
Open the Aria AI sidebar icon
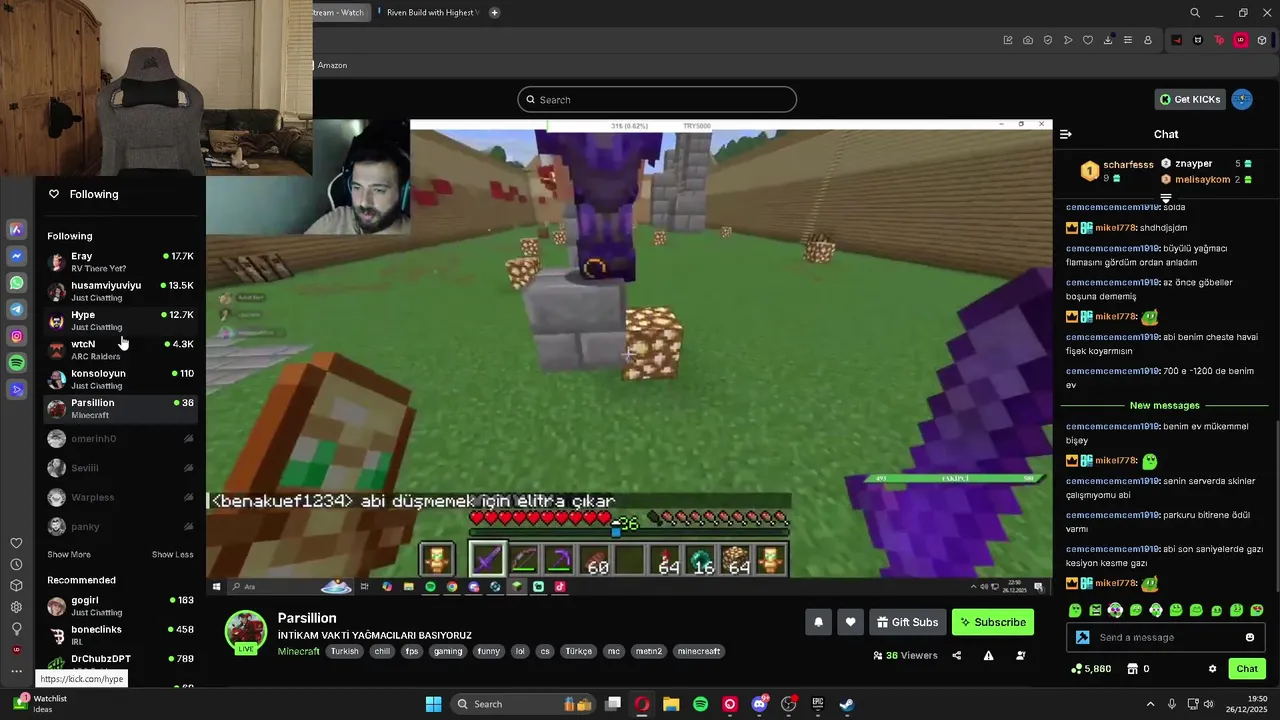pyautogui.click(x=17, y=229)
